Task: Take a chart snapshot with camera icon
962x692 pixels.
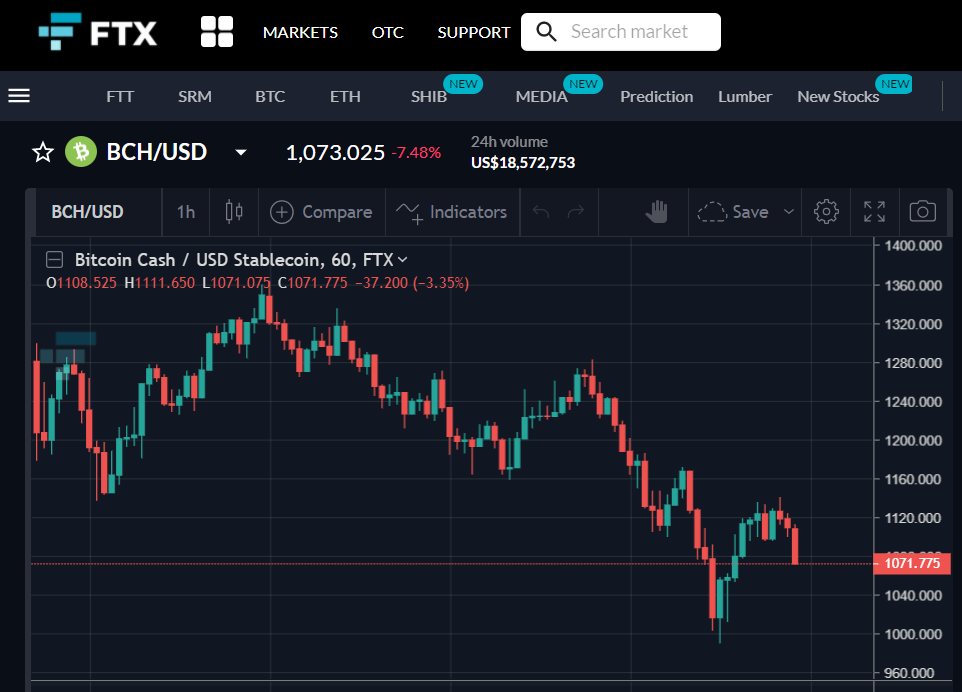Action: click(x=922, y=212)
